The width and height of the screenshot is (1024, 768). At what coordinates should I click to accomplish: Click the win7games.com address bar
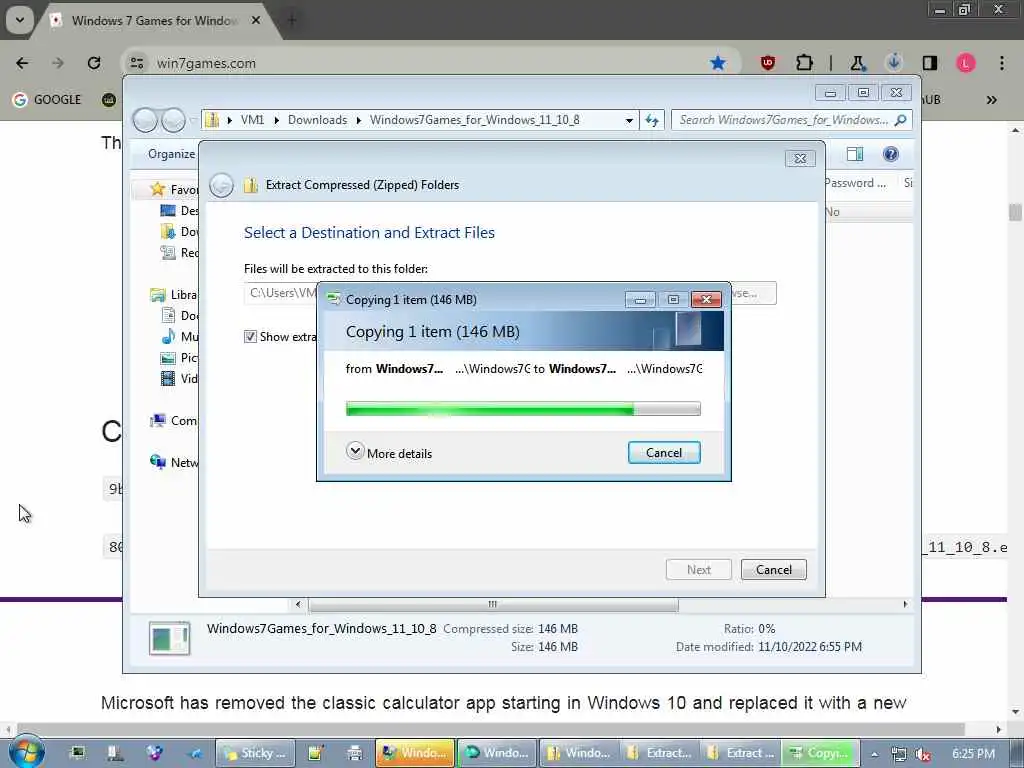(x=418, y=63)
